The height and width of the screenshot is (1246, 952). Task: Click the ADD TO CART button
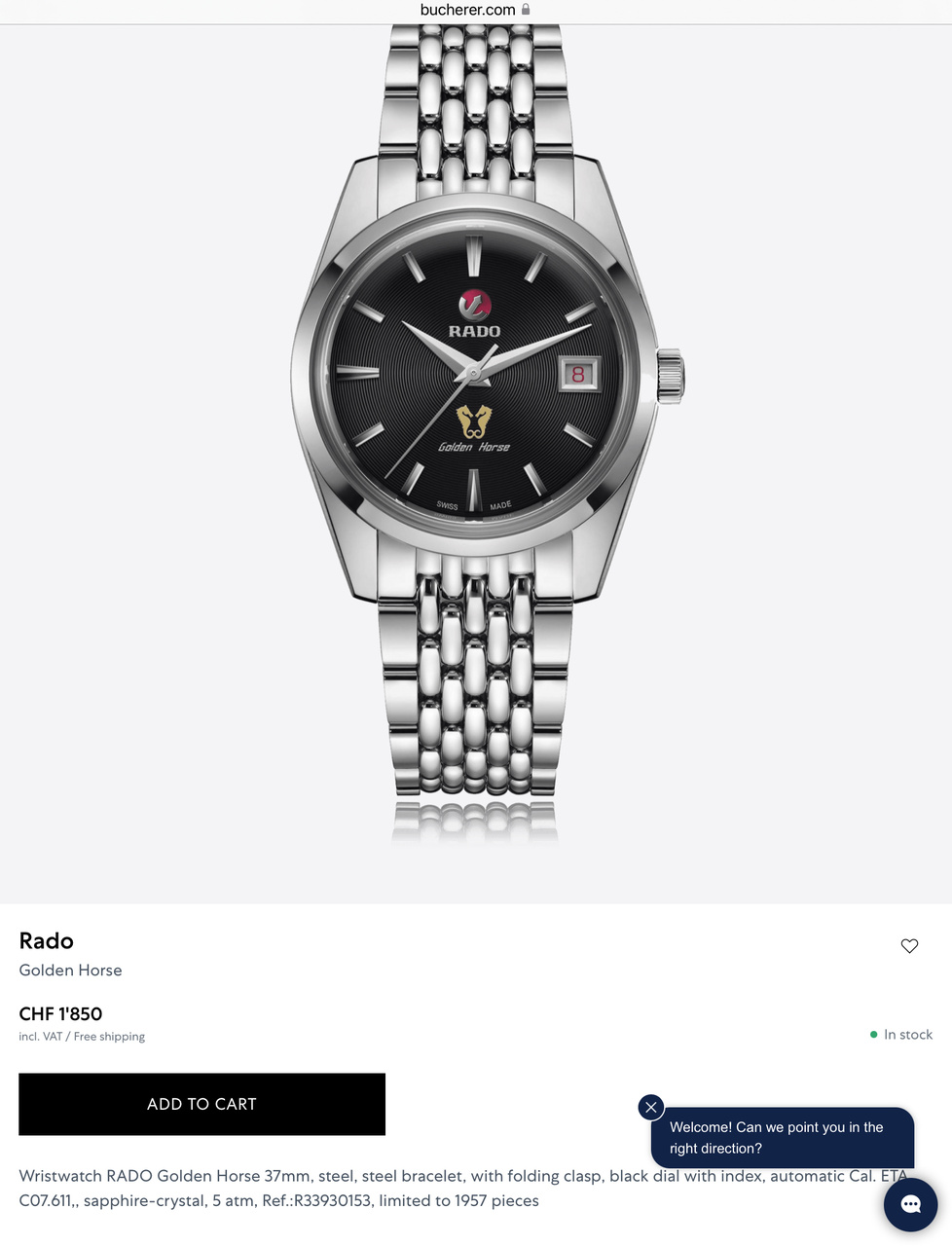pyautogui.click(x=201, y=1104)
